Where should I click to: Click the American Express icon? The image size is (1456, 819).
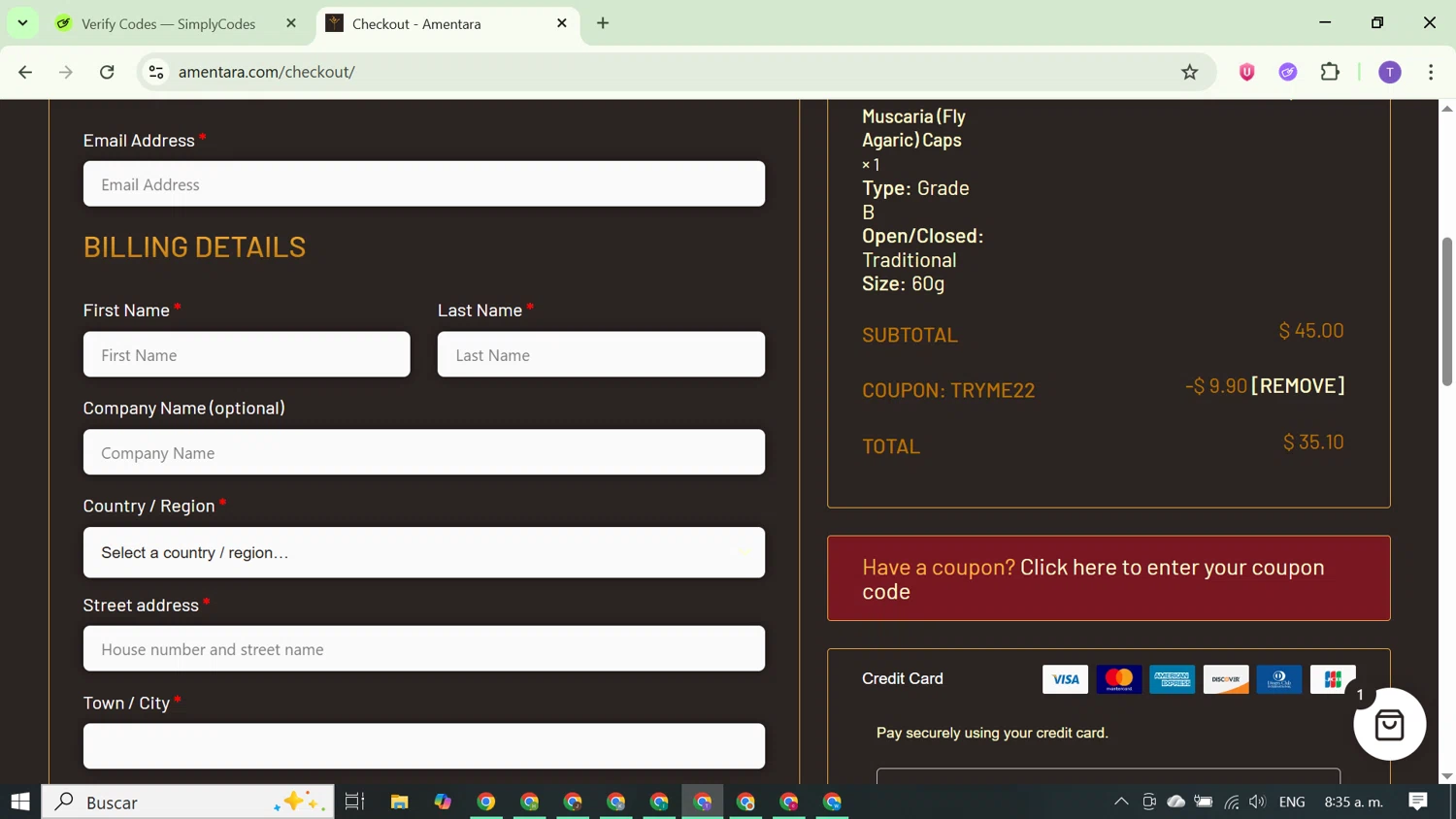point(1173,679)
